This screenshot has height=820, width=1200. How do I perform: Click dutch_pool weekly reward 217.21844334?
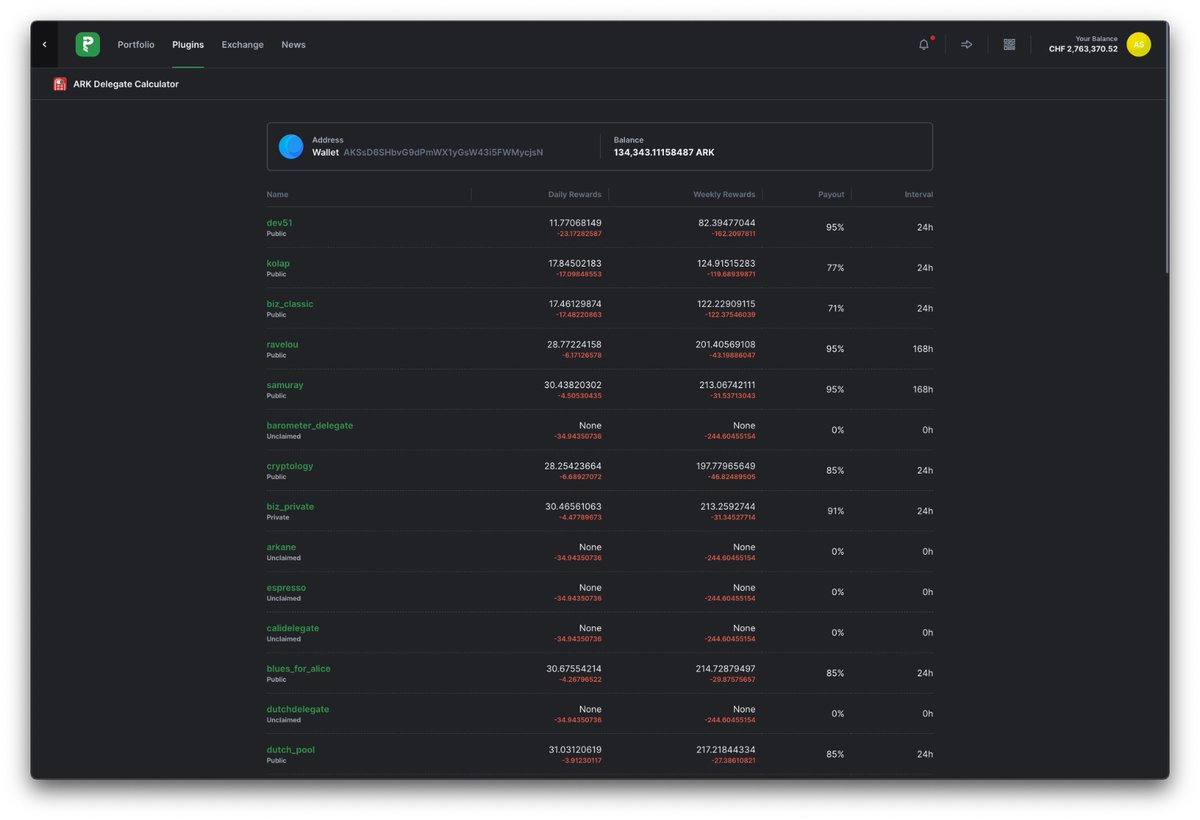[727, 750]
